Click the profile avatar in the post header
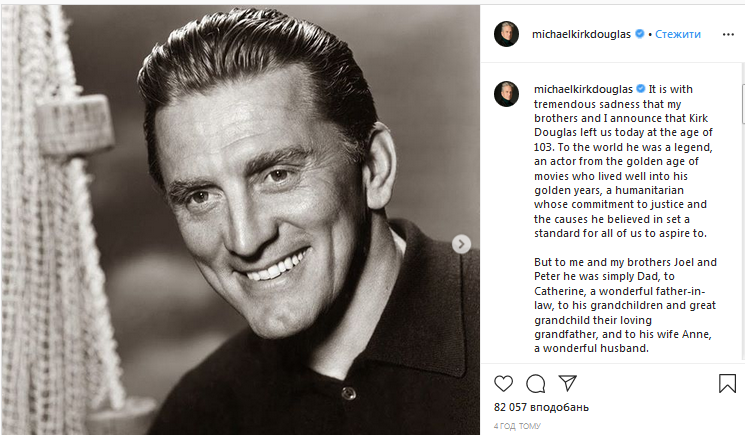The width and height of the screenshot is (745, 435). click(507, 34)
